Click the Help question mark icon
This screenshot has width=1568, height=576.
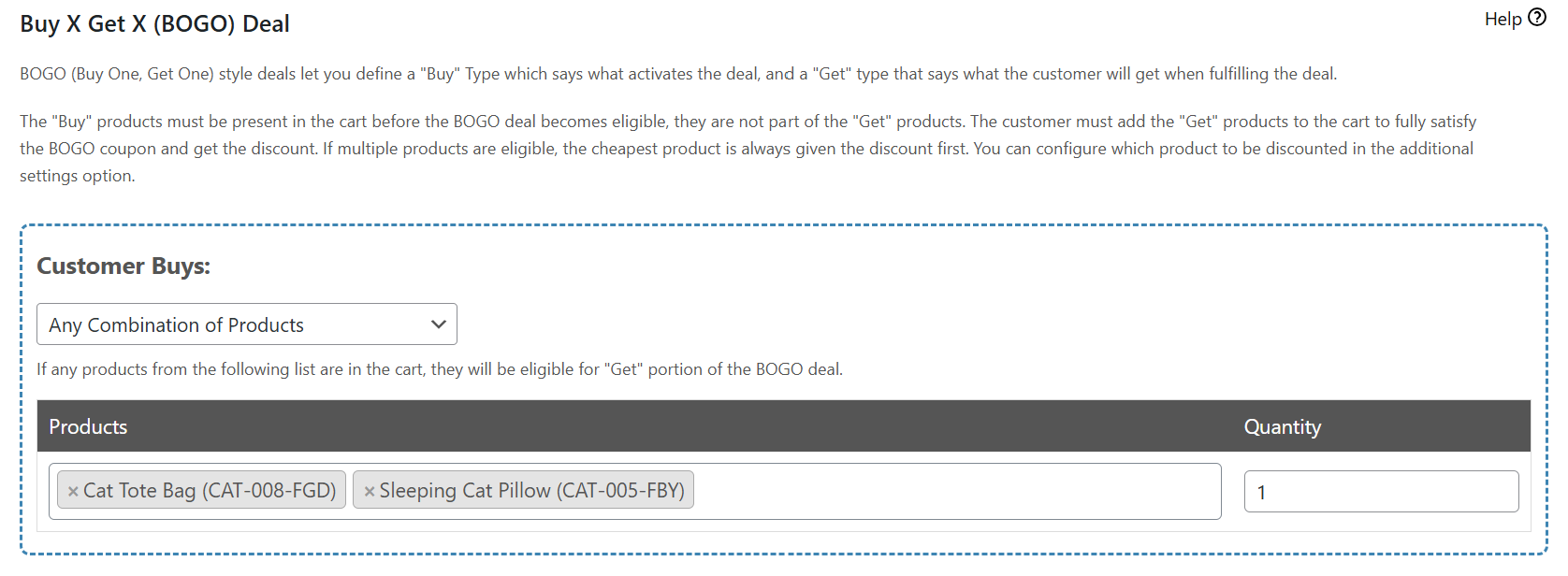click(x=1537, y=18)
